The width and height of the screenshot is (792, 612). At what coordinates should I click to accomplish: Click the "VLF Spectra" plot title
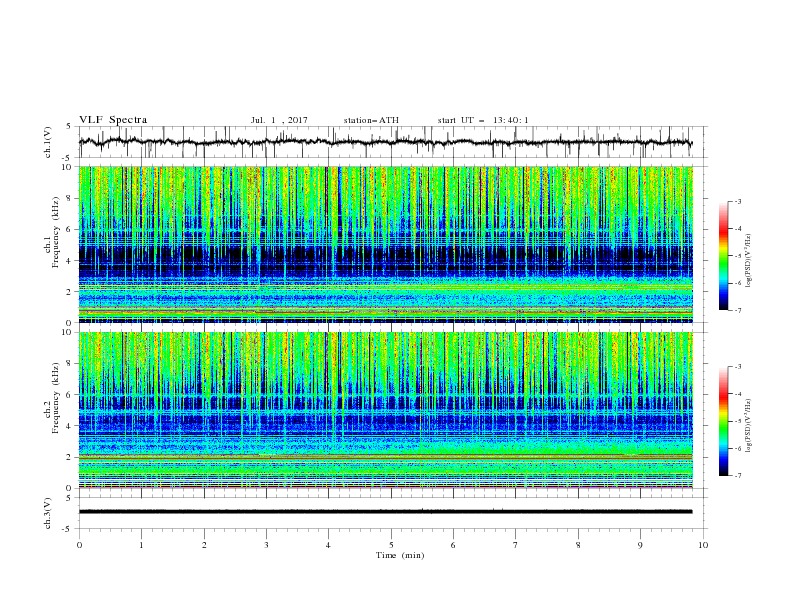[113, 120]
